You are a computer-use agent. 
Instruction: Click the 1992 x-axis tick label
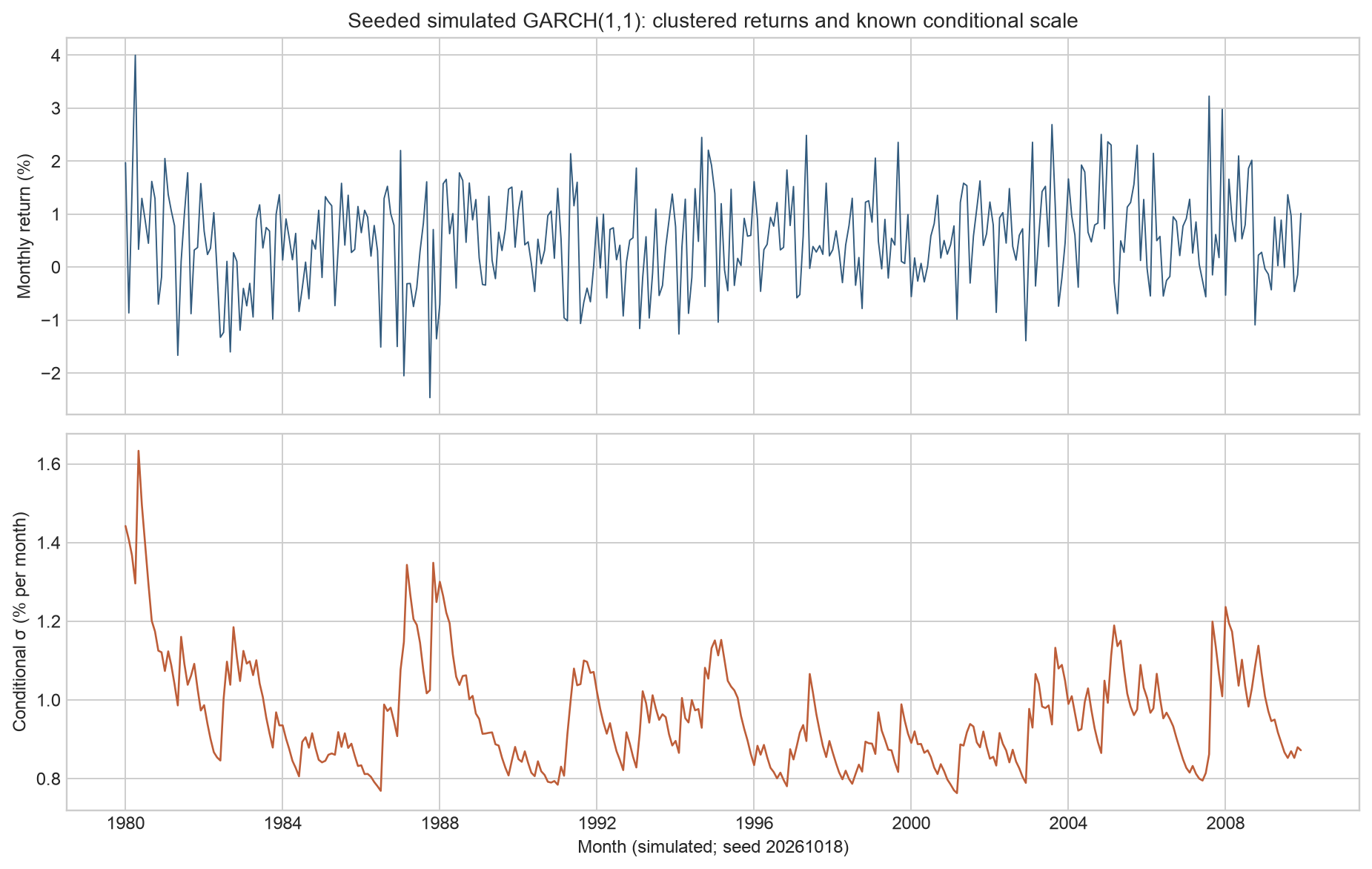click(597, 825)
